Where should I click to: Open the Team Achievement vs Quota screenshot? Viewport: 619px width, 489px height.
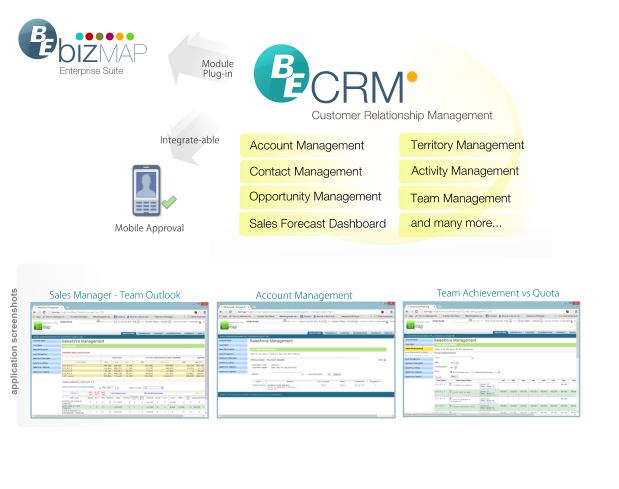point(491,359)
